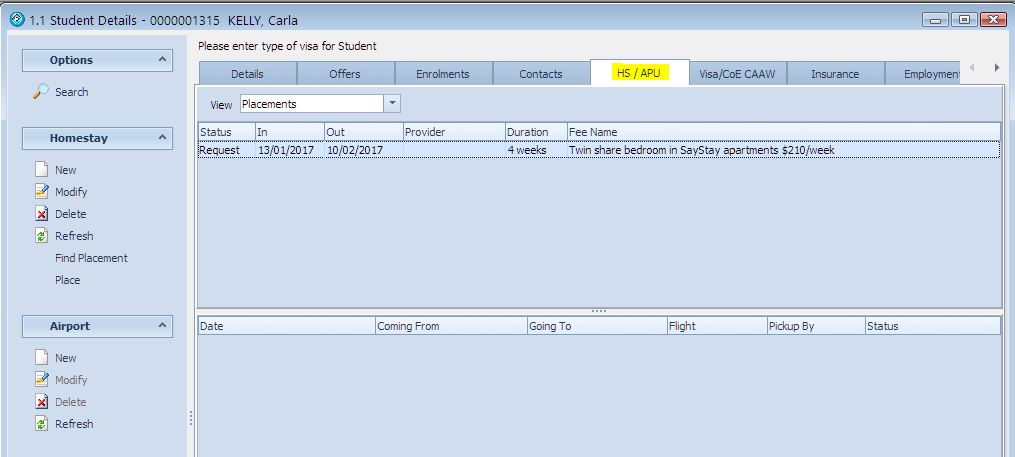1015x457 pixels.
Task: Sort by the Provider column header
Action: [x=452, y=132]
